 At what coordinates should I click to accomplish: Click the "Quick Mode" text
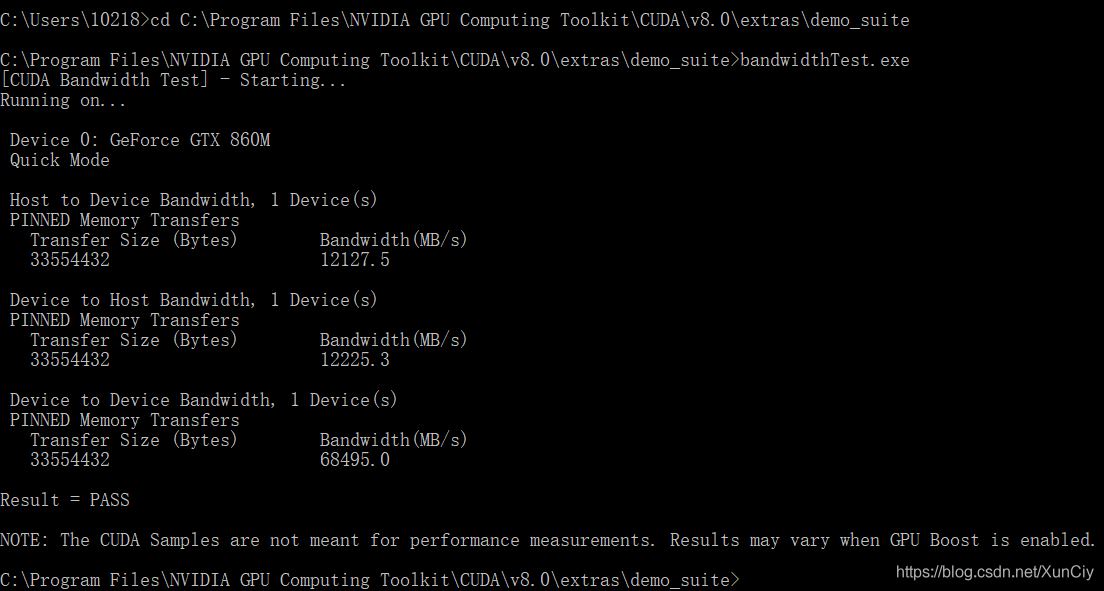60,160
